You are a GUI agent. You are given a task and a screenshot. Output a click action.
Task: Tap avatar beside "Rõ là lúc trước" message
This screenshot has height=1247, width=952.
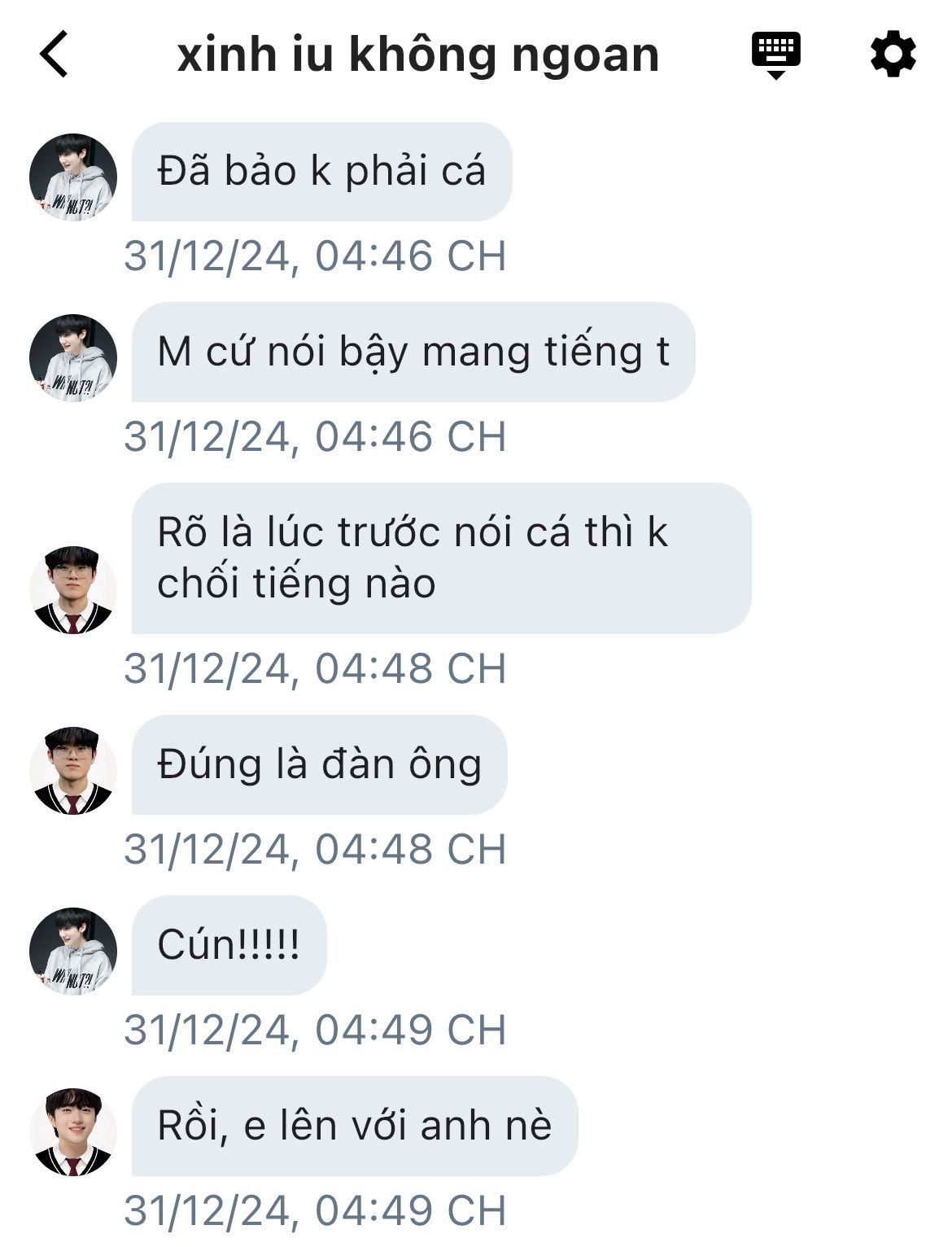click(x=73, y=590)
